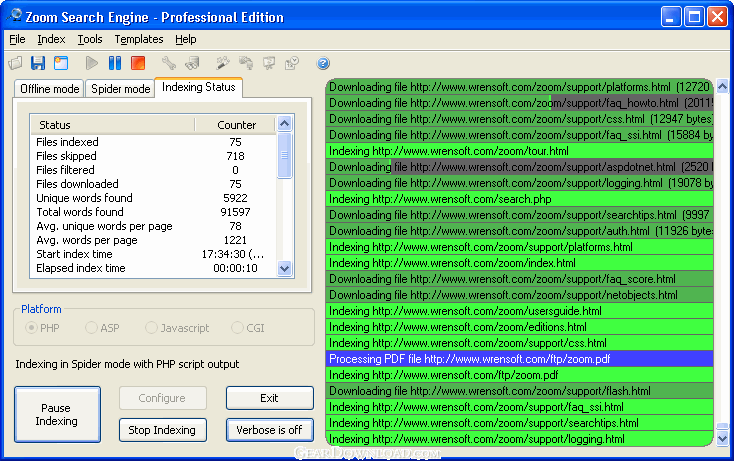Click the disabled Configure button
Viewport: 734px width, 461px height.
(162, 398)
